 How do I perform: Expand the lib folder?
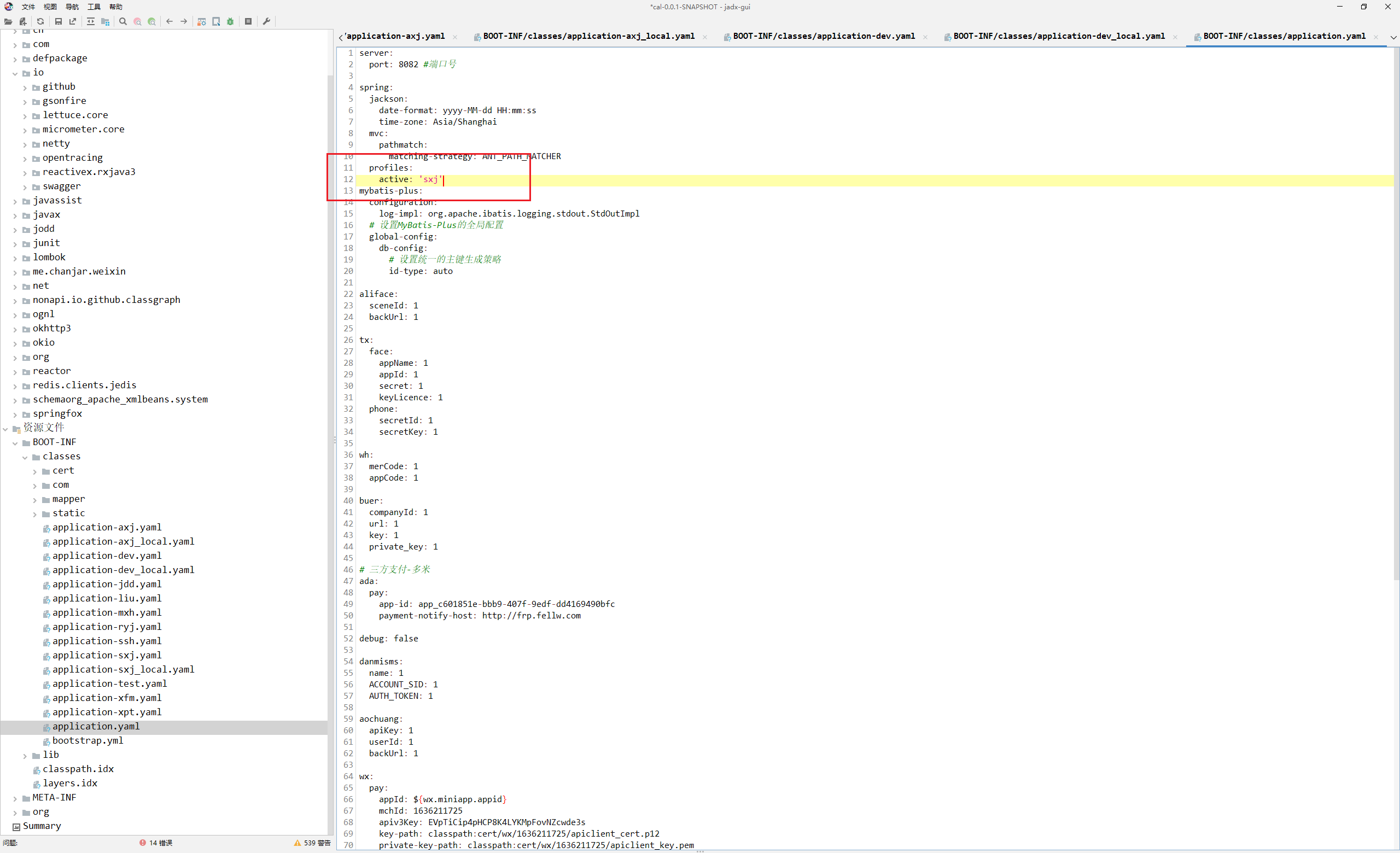point(25,756)
